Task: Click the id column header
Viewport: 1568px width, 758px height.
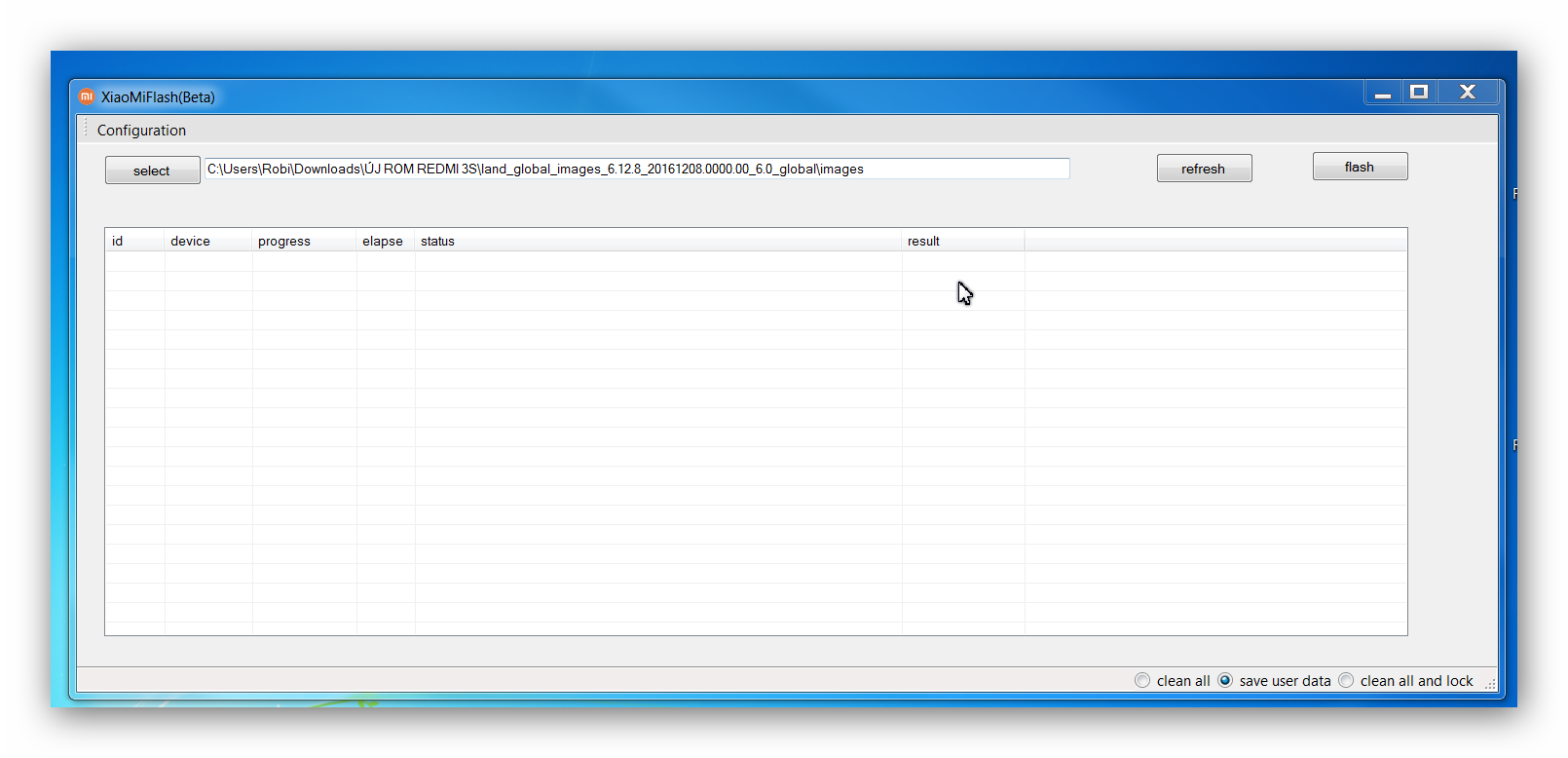Action: pos(135,241)
